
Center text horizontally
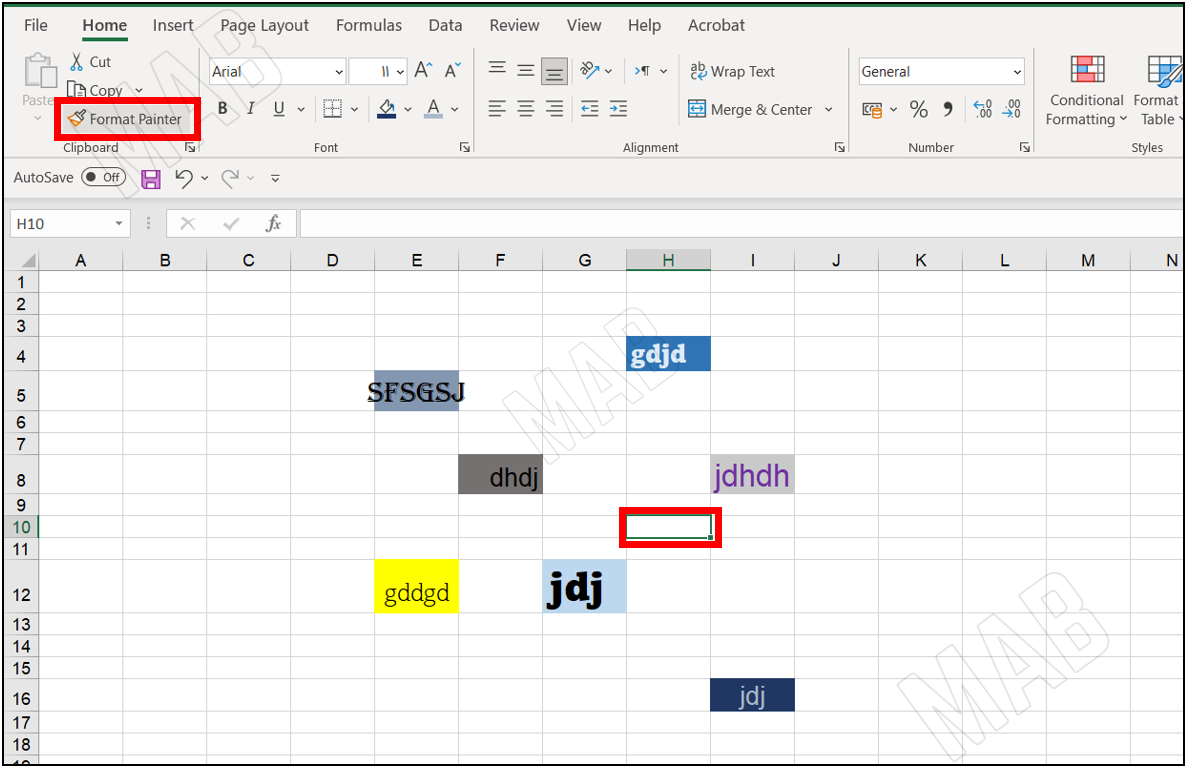click(525, 109)
